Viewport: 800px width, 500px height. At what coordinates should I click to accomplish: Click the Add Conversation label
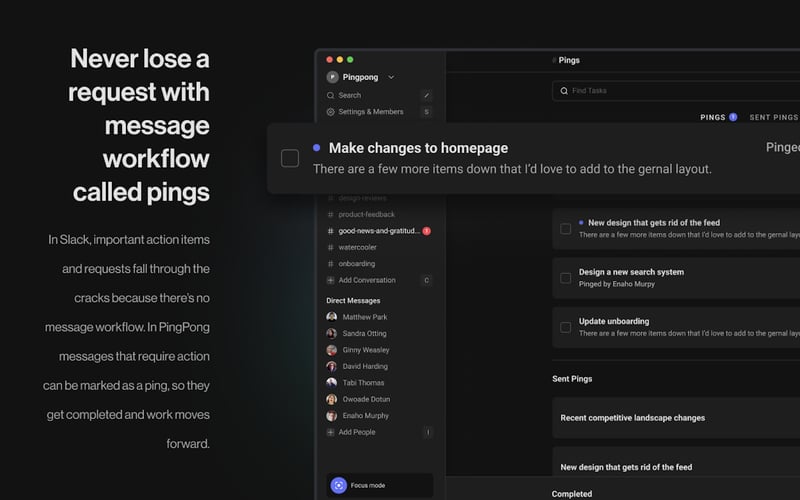(x=367, y=280)
